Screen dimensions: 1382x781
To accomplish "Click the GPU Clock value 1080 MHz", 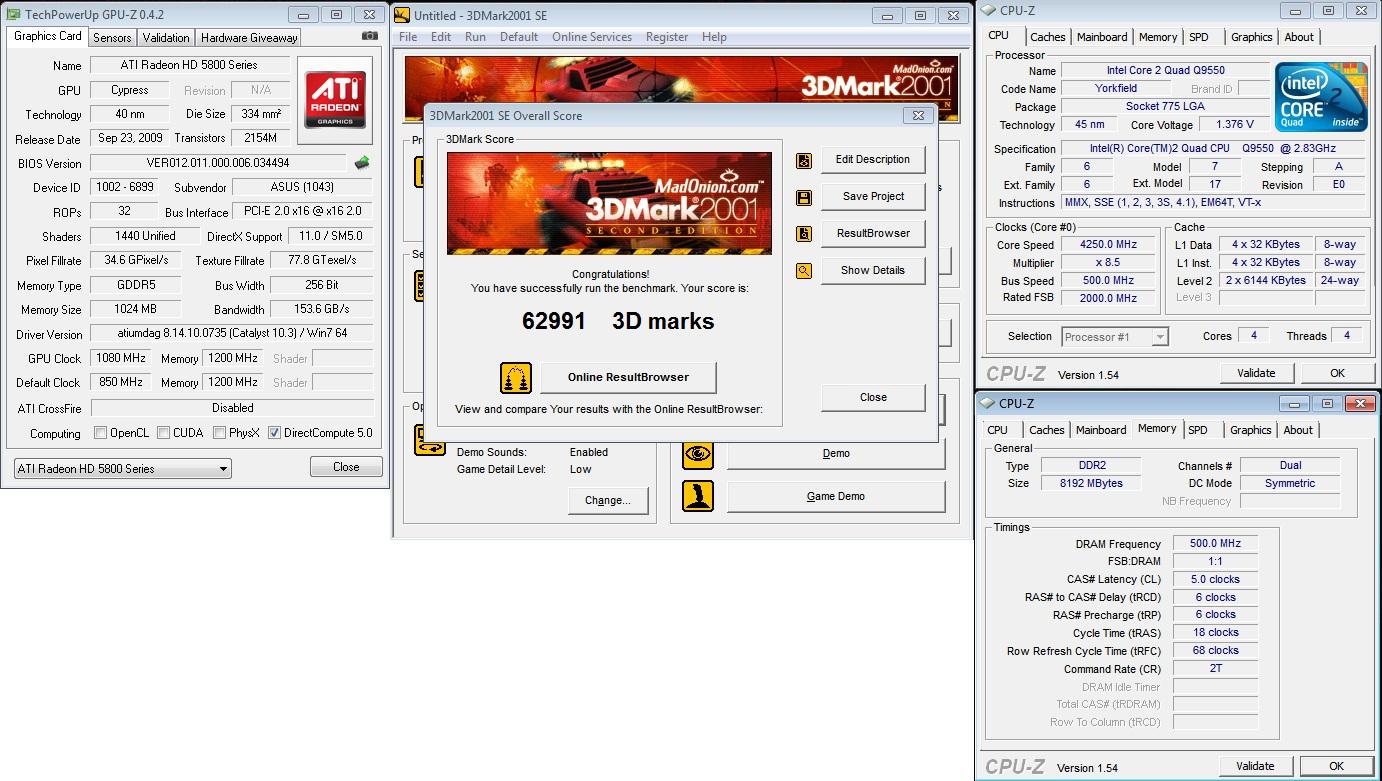I will tap(122, 358).
